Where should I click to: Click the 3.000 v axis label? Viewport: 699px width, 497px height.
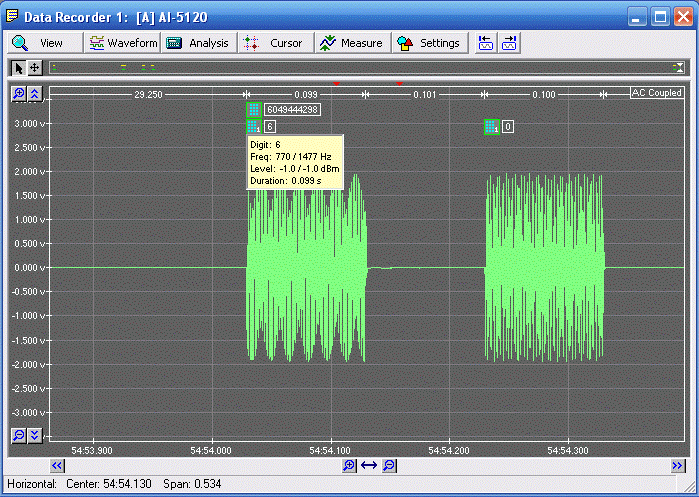(29, 123)
